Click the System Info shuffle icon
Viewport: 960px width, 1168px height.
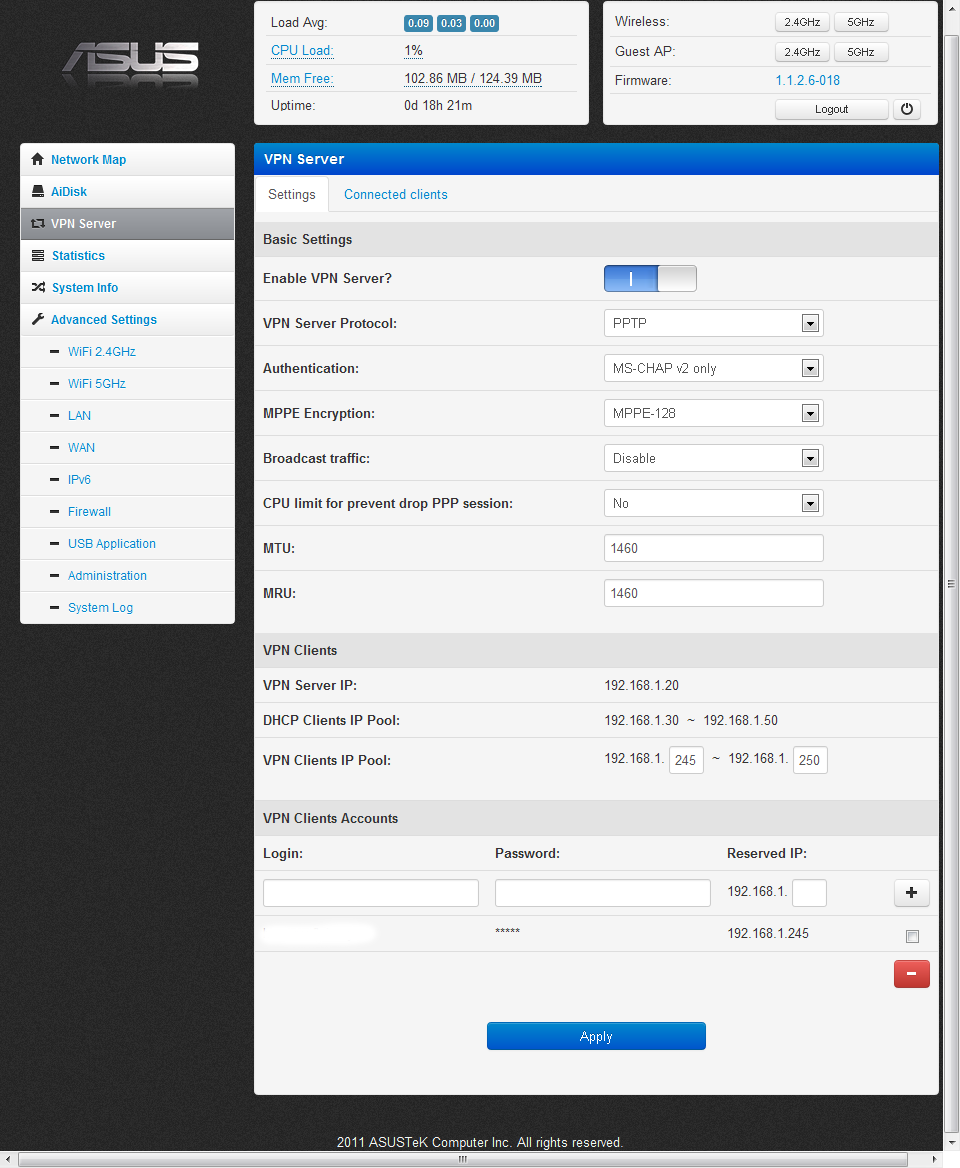(x=38, y=288)
